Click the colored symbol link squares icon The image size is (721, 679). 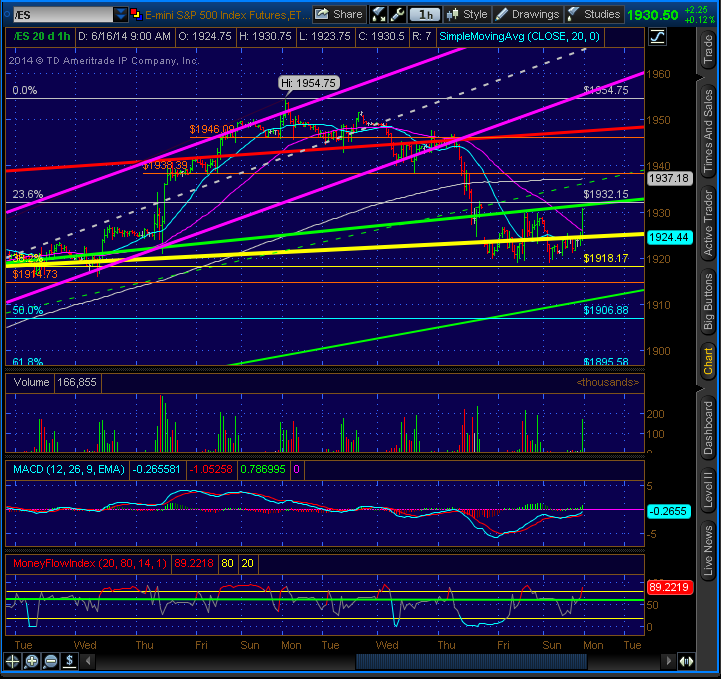(x=136, y=15)
